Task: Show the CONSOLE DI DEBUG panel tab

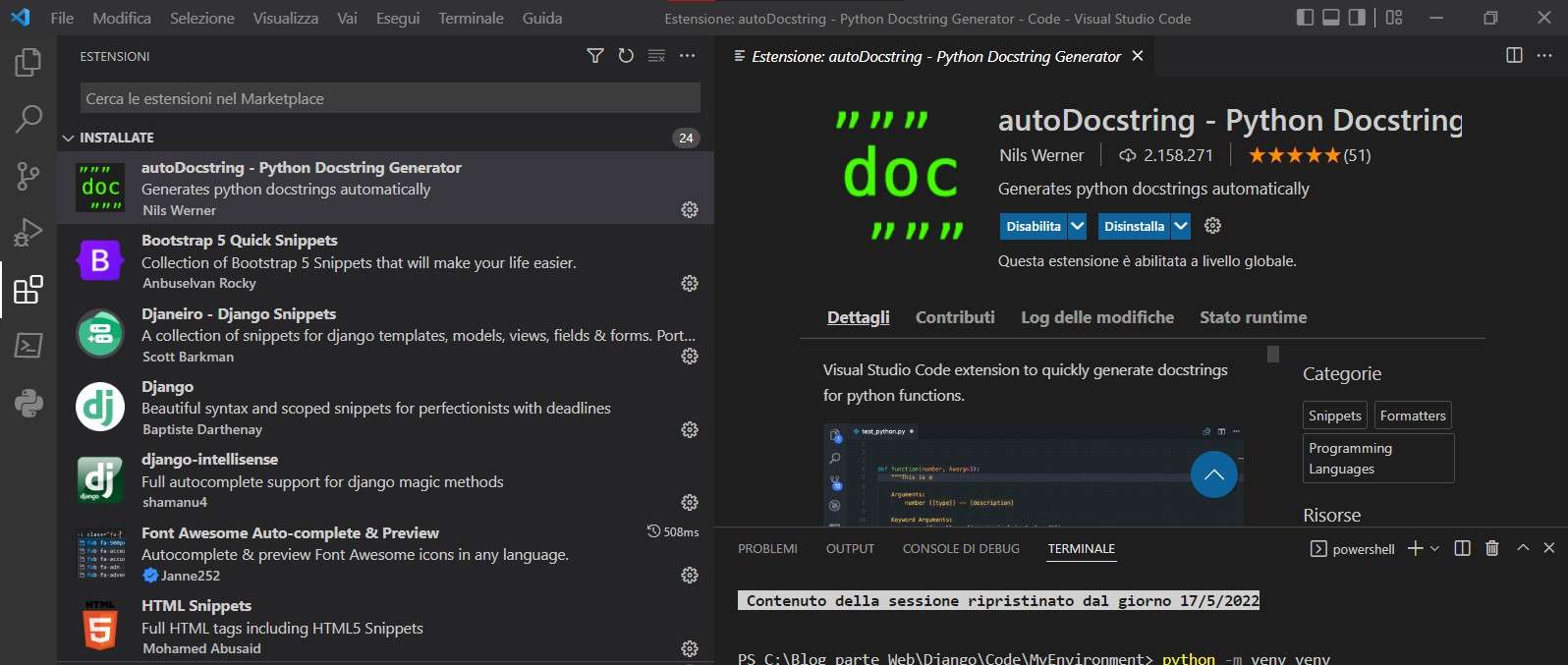Action: tap(961, 548)
